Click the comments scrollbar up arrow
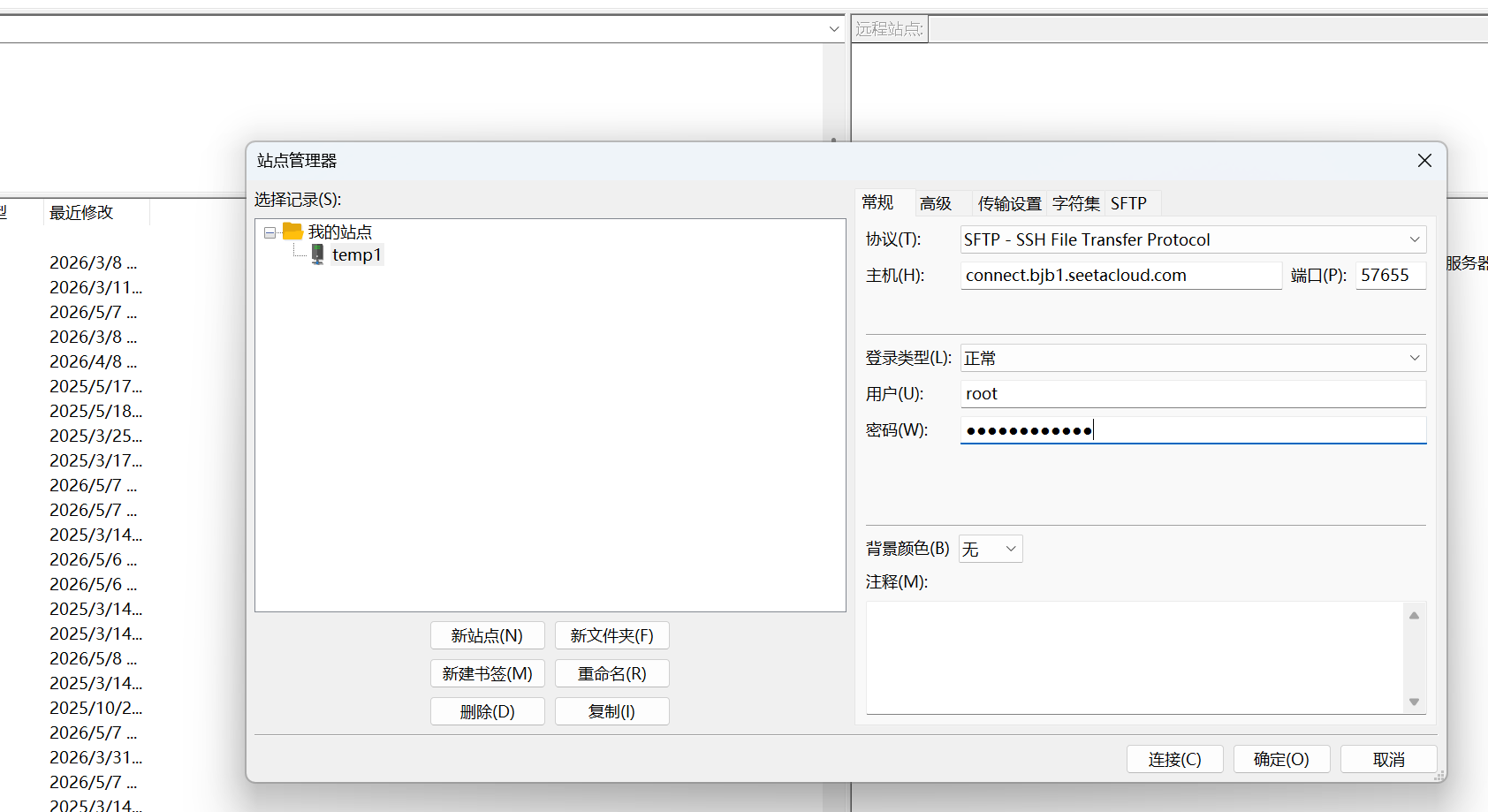 1414,615
